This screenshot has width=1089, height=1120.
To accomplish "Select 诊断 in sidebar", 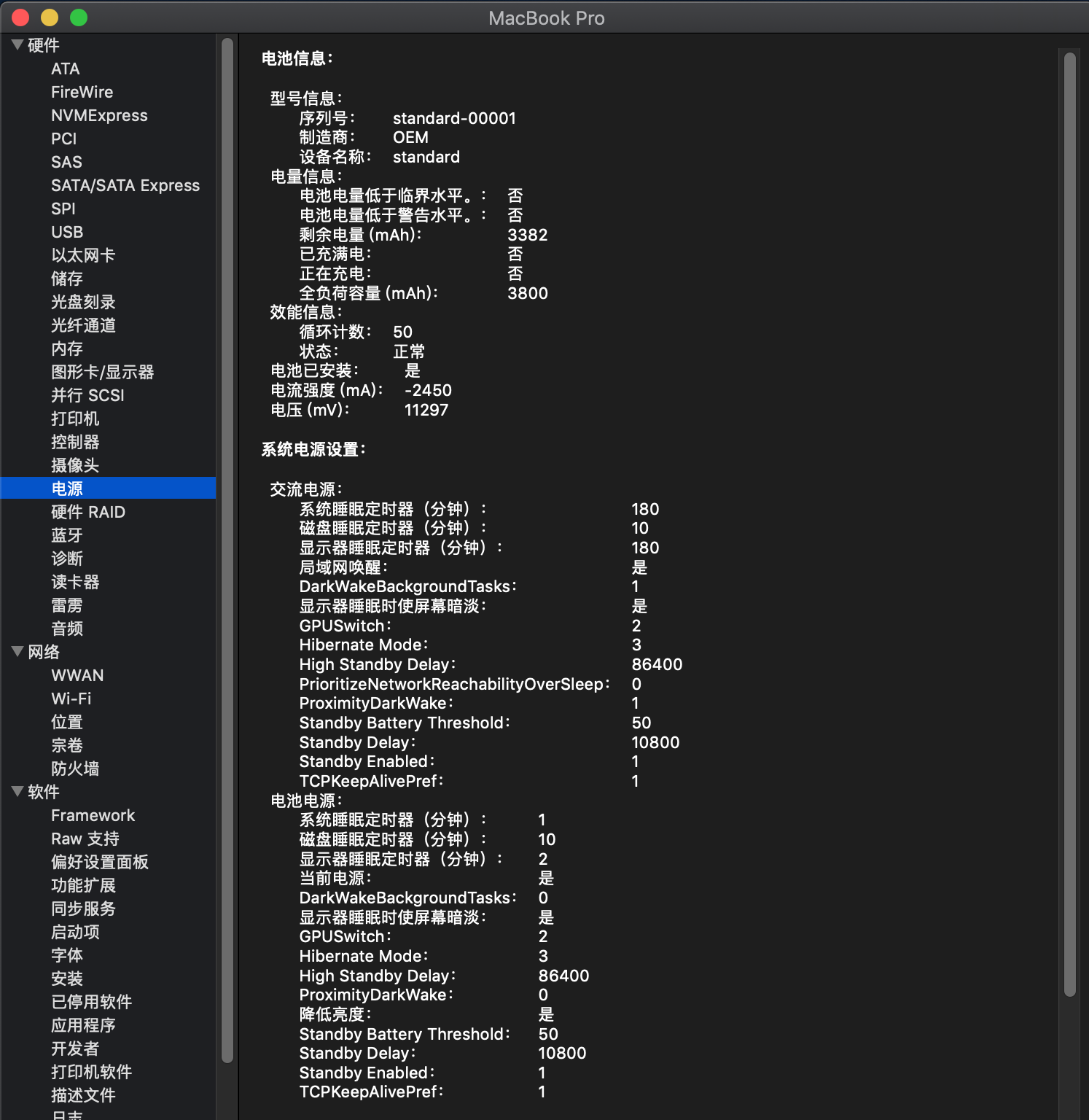I will coord(67,559).
